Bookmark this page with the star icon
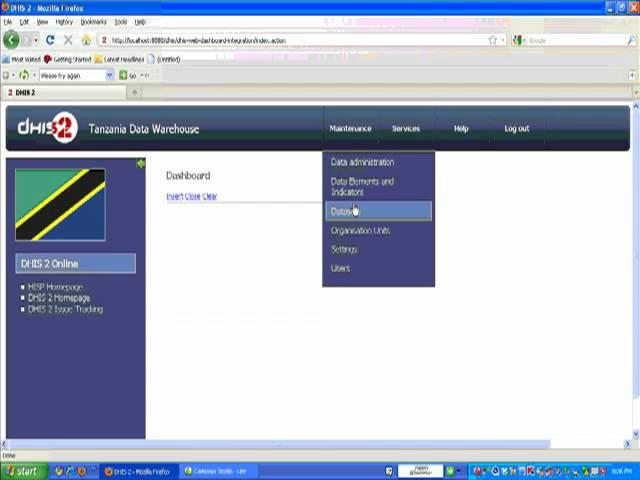The image size is (640, 480). pos(493,40)
